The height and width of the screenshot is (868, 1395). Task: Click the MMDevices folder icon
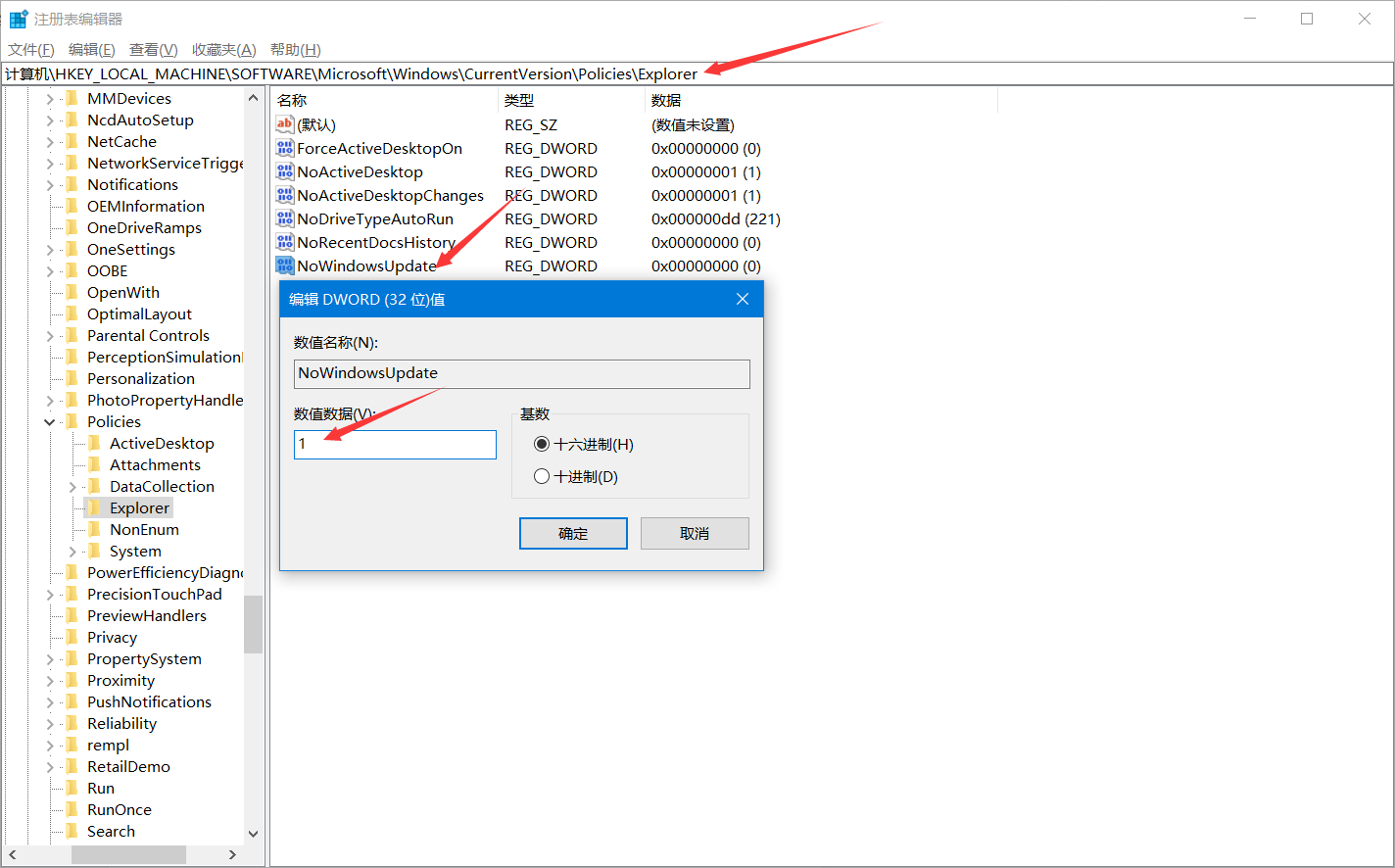click(x=72, y=98)
